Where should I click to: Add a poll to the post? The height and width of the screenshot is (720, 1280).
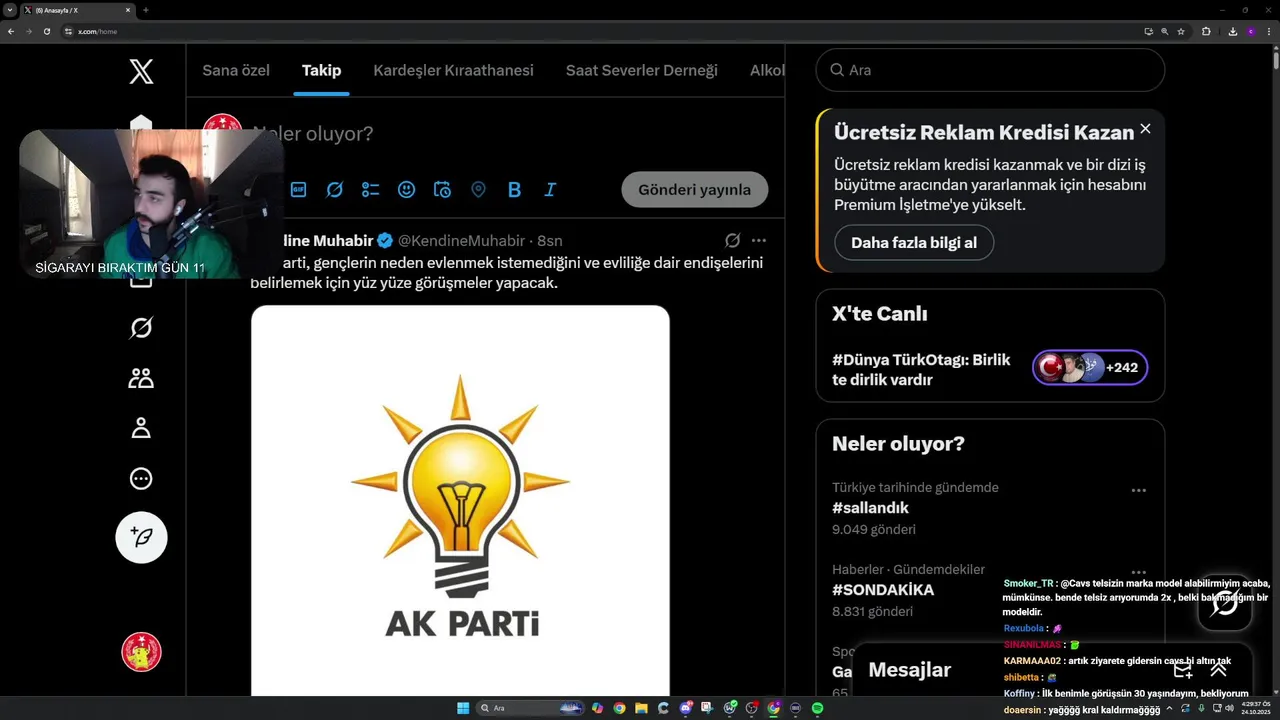(371, 189)
